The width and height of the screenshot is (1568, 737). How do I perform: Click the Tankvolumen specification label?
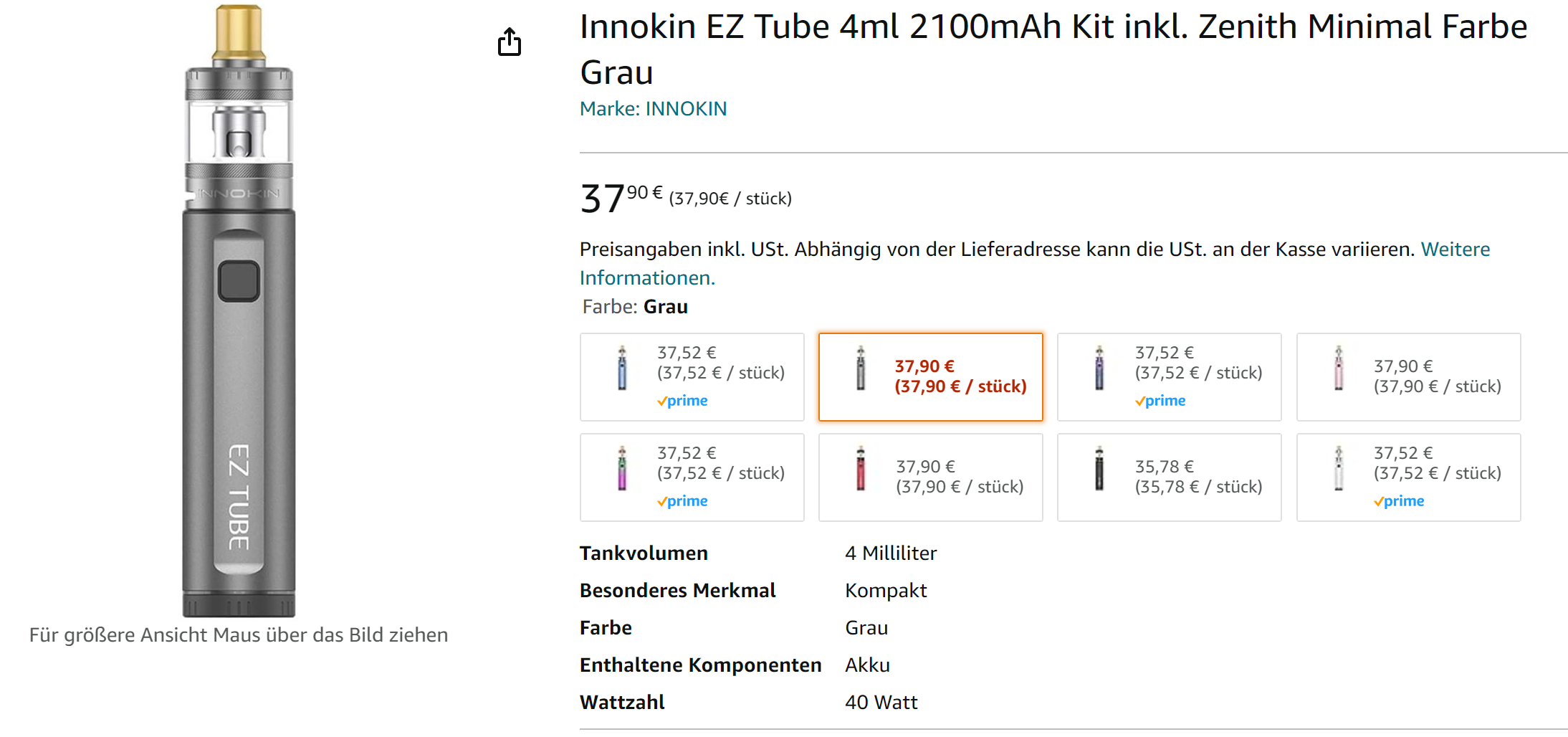point(644,553)
